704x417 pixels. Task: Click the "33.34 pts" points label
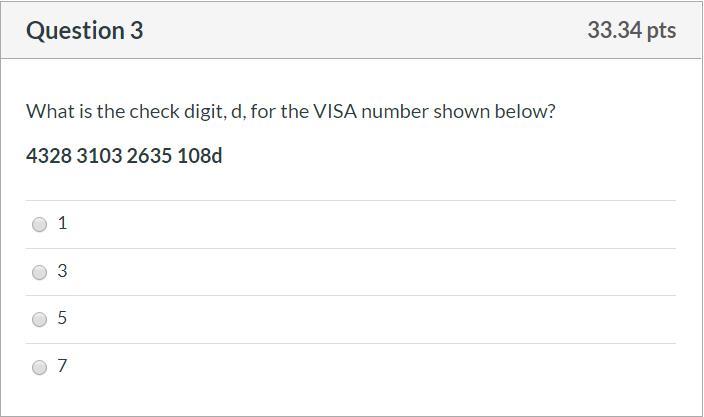(x=631, y=31)
